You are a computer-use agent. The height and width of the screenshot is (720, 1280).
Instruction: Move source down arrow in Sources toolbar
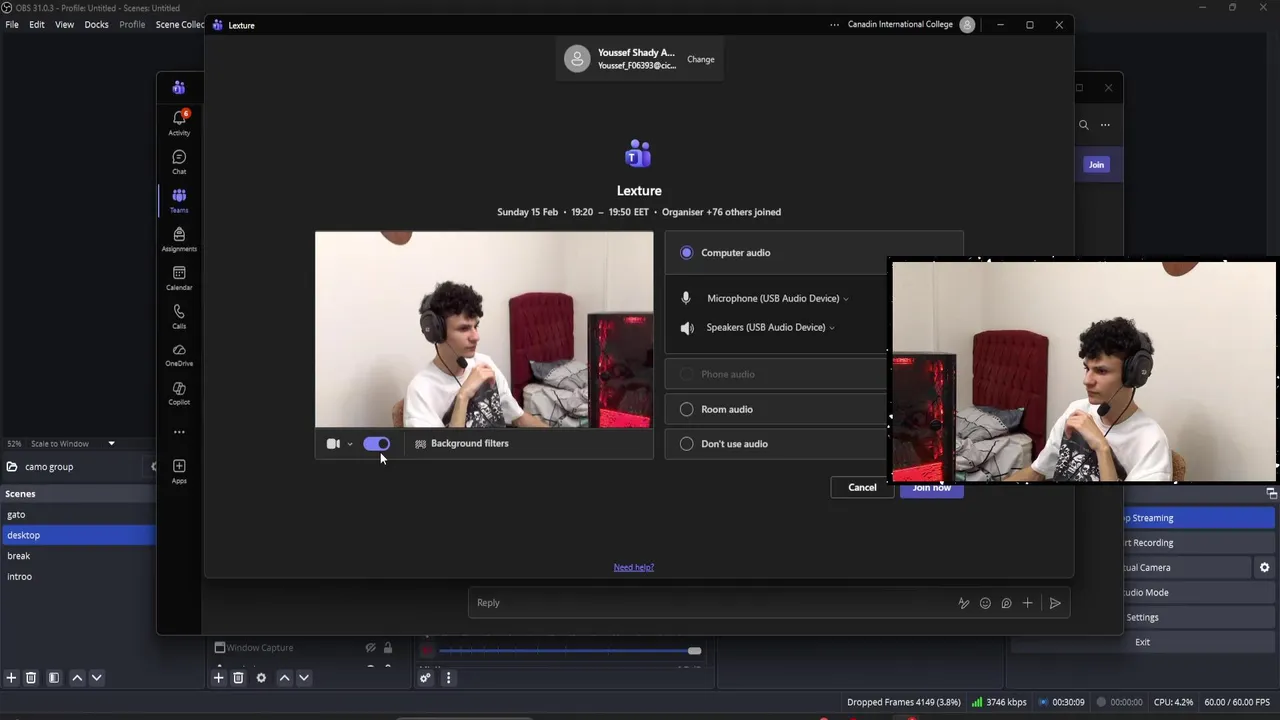click(x=304, y=678)
